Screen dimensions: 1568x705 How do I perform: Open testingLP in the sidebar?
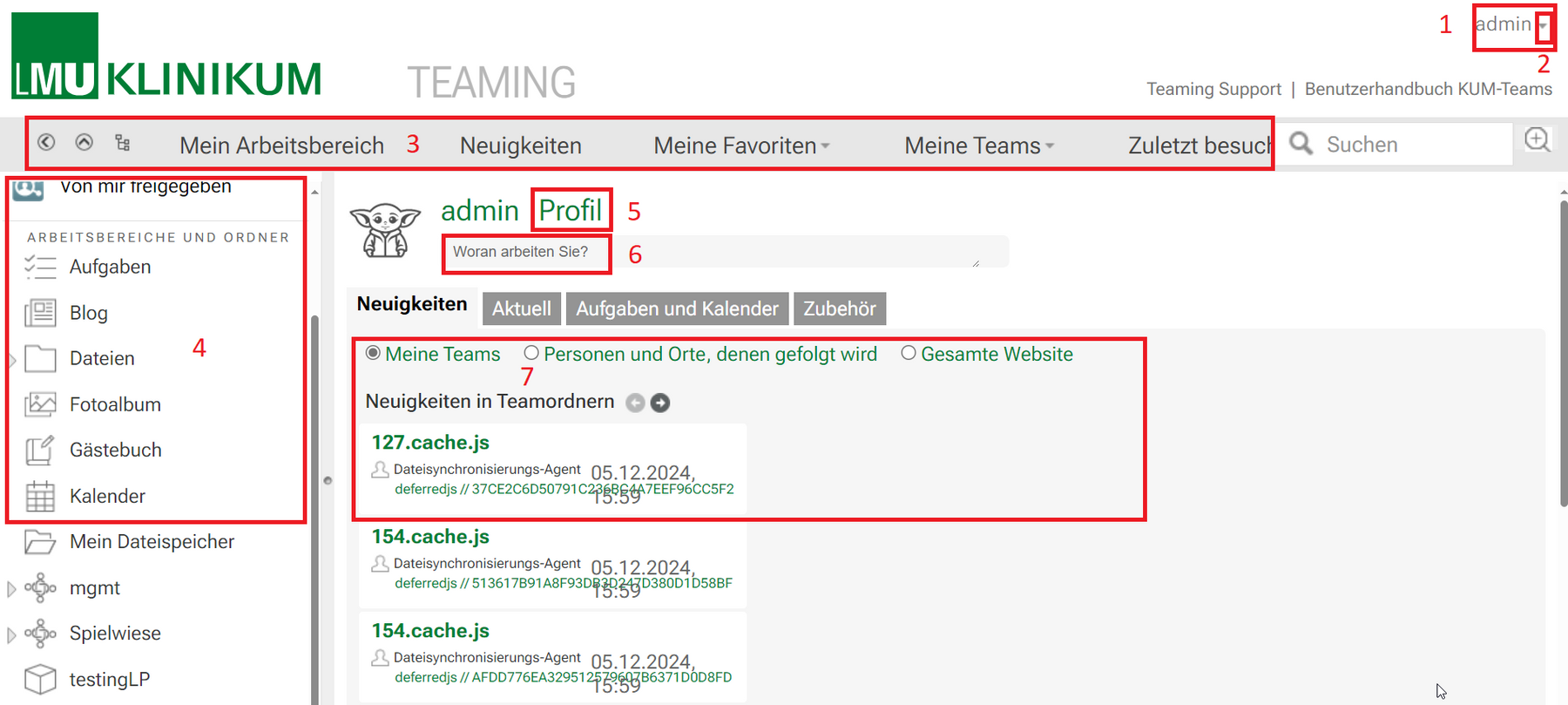(x=110, y=680)
